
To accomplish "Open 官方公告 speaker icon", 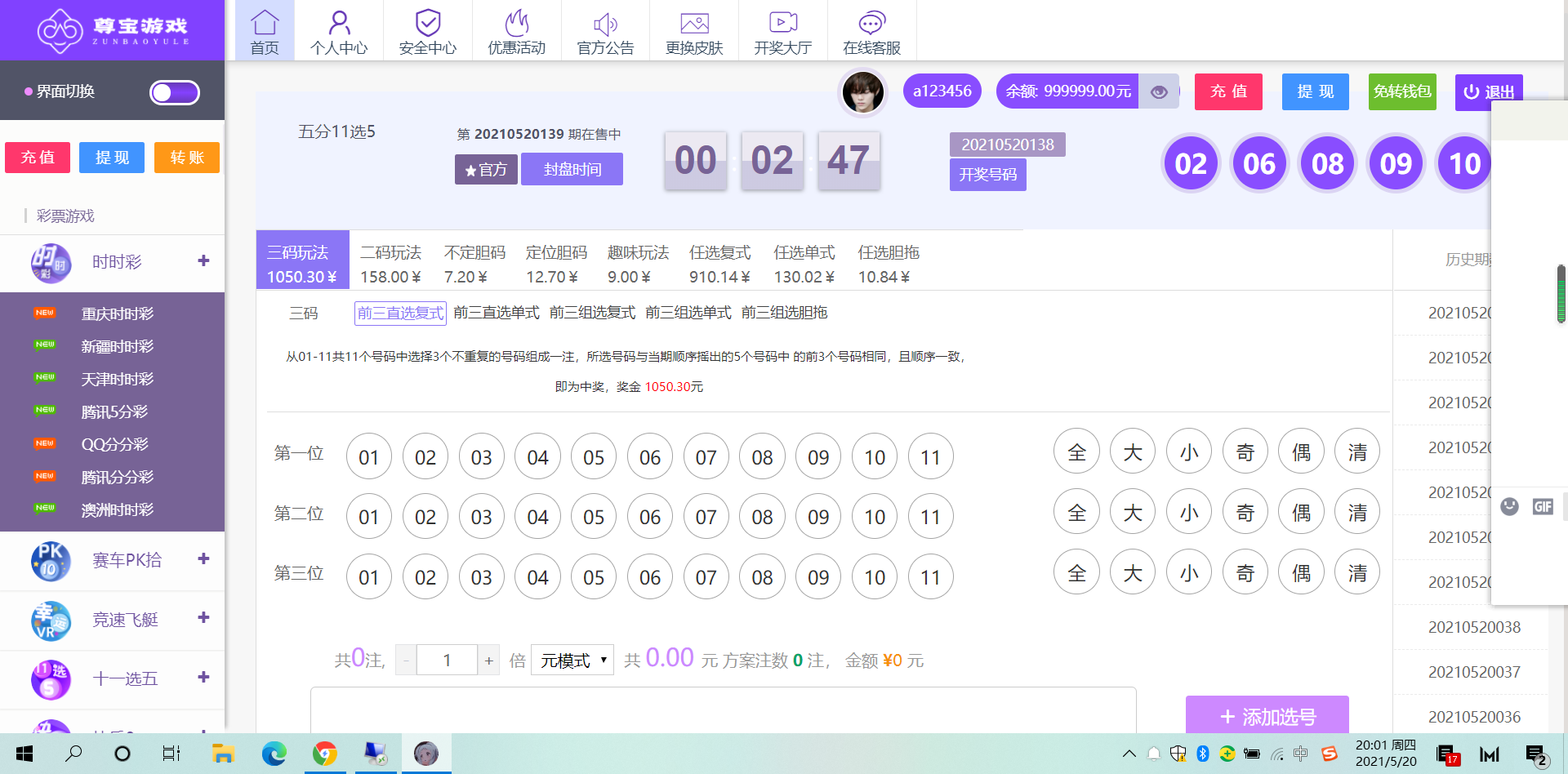I will 605,23.
